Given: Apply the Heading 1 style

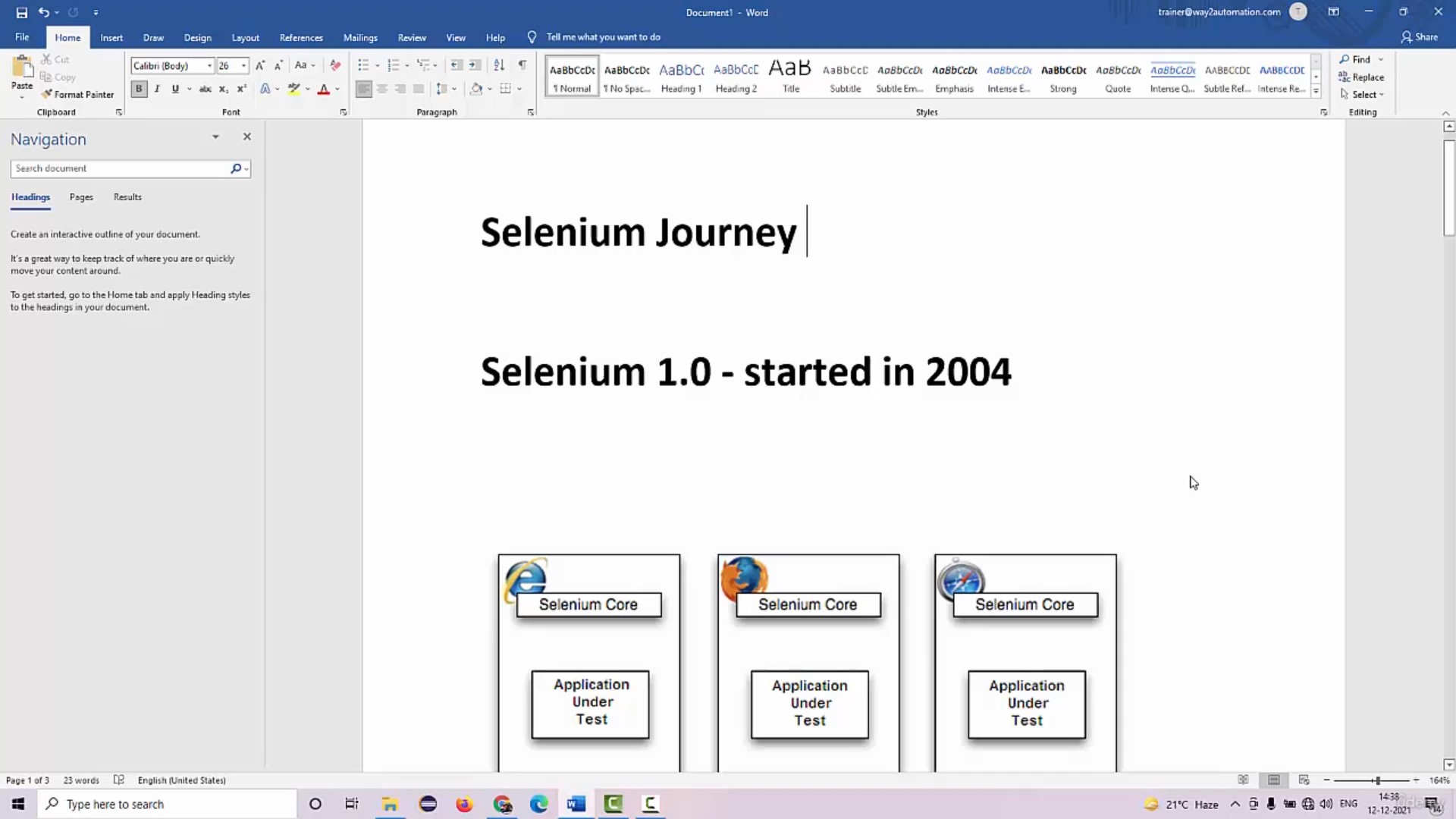Looking at the screenshot, I should pos(681,77).
